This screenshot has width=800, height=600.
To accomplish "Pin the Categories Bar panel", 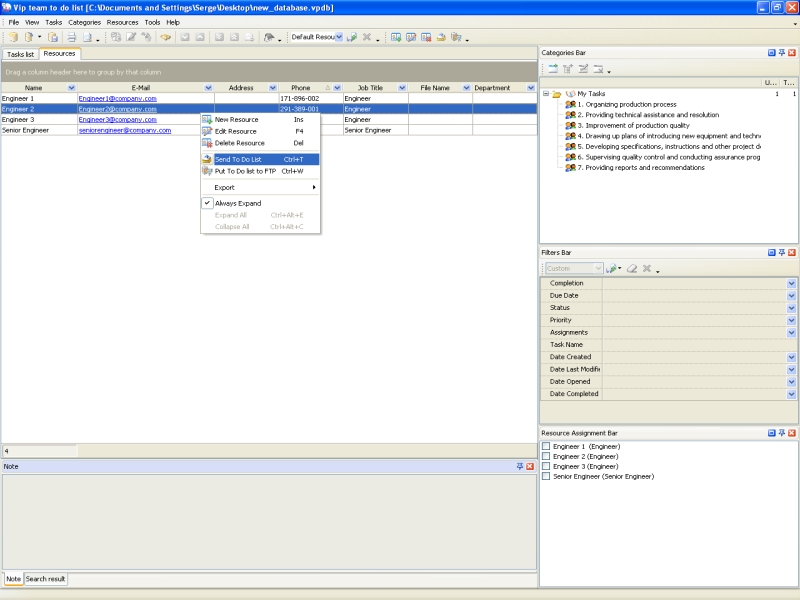I will tap(781, 53).
